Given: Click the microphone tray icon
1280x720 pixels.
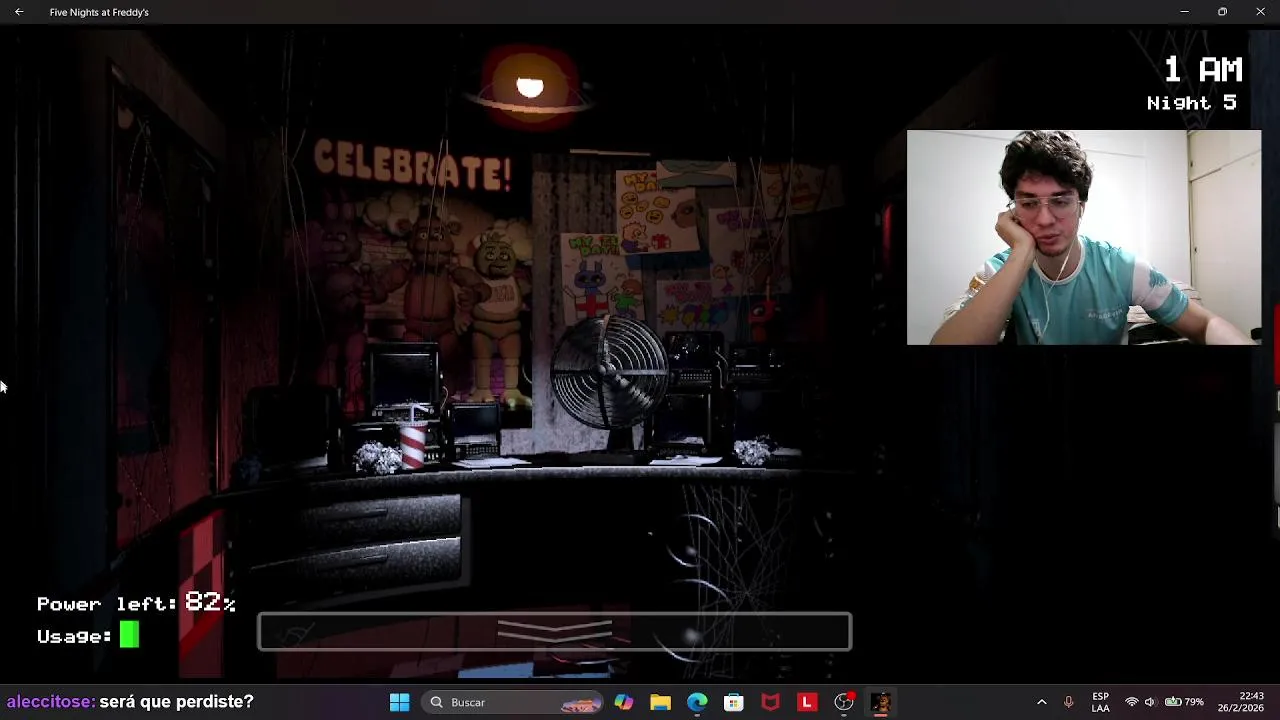Looking at the screenshot, I should [x=1069, y=702].
